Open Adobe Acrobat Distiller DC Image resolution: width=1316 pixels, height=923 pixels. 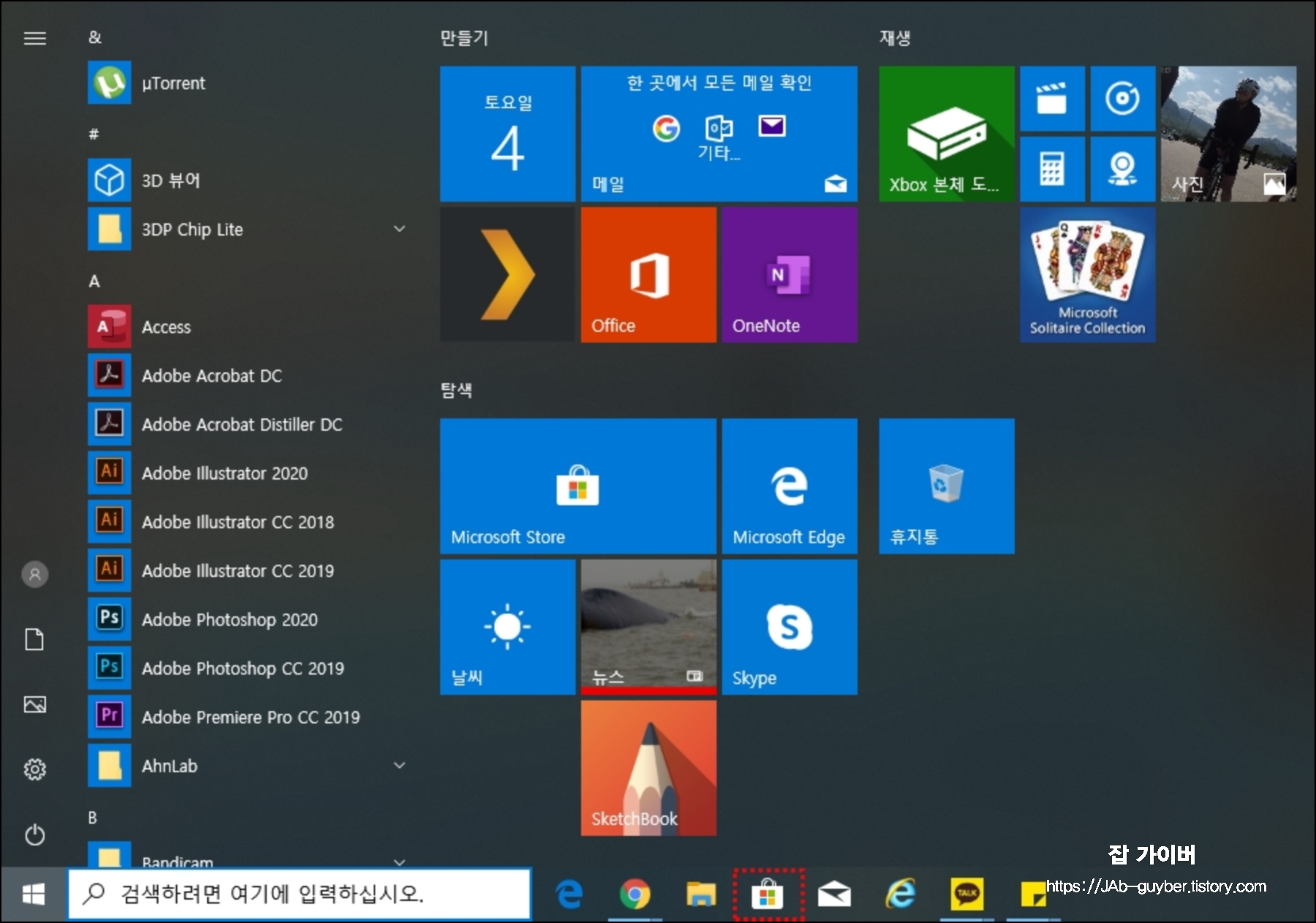249,424
